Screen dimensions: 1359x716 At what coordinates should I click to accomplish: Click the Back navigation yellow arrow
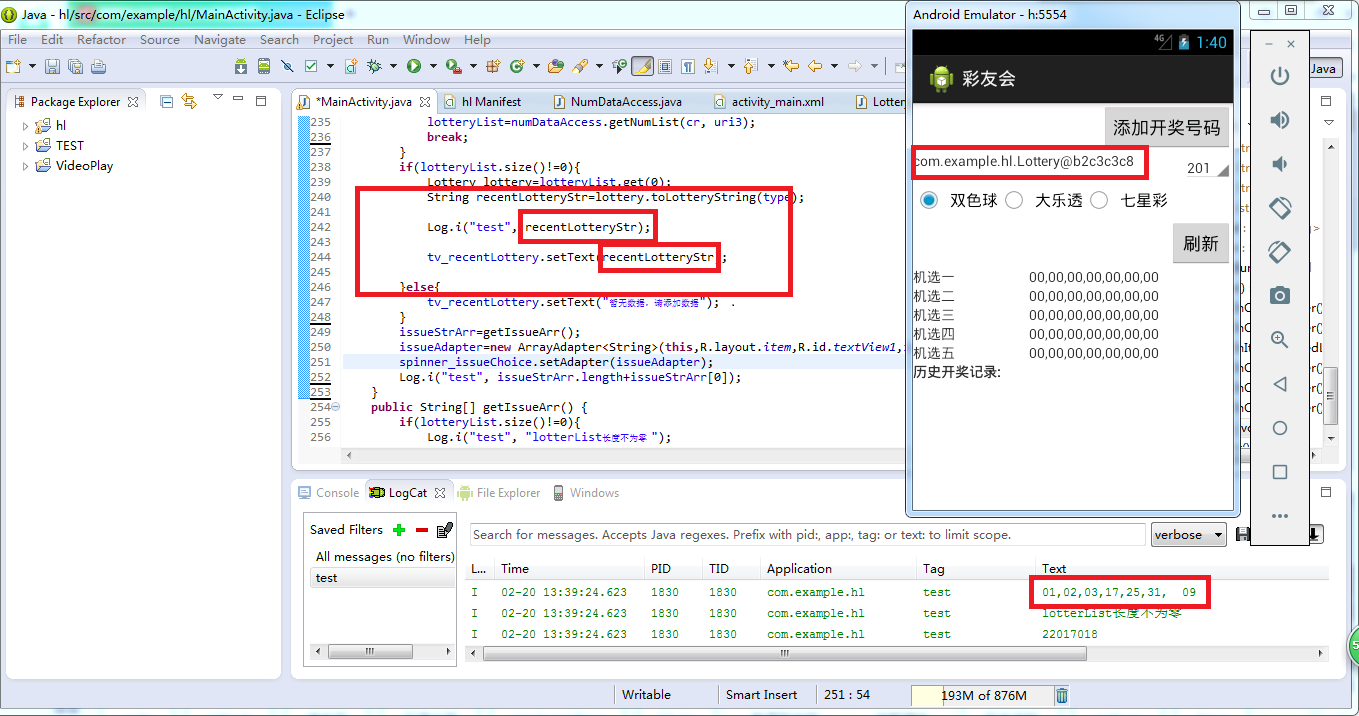815,67
